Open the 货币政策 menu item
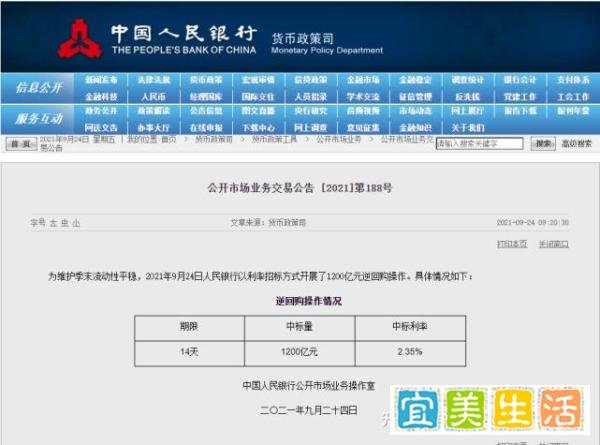Image resolution: width=600 pixels, height=445 pixels. [x=206, y=80]
